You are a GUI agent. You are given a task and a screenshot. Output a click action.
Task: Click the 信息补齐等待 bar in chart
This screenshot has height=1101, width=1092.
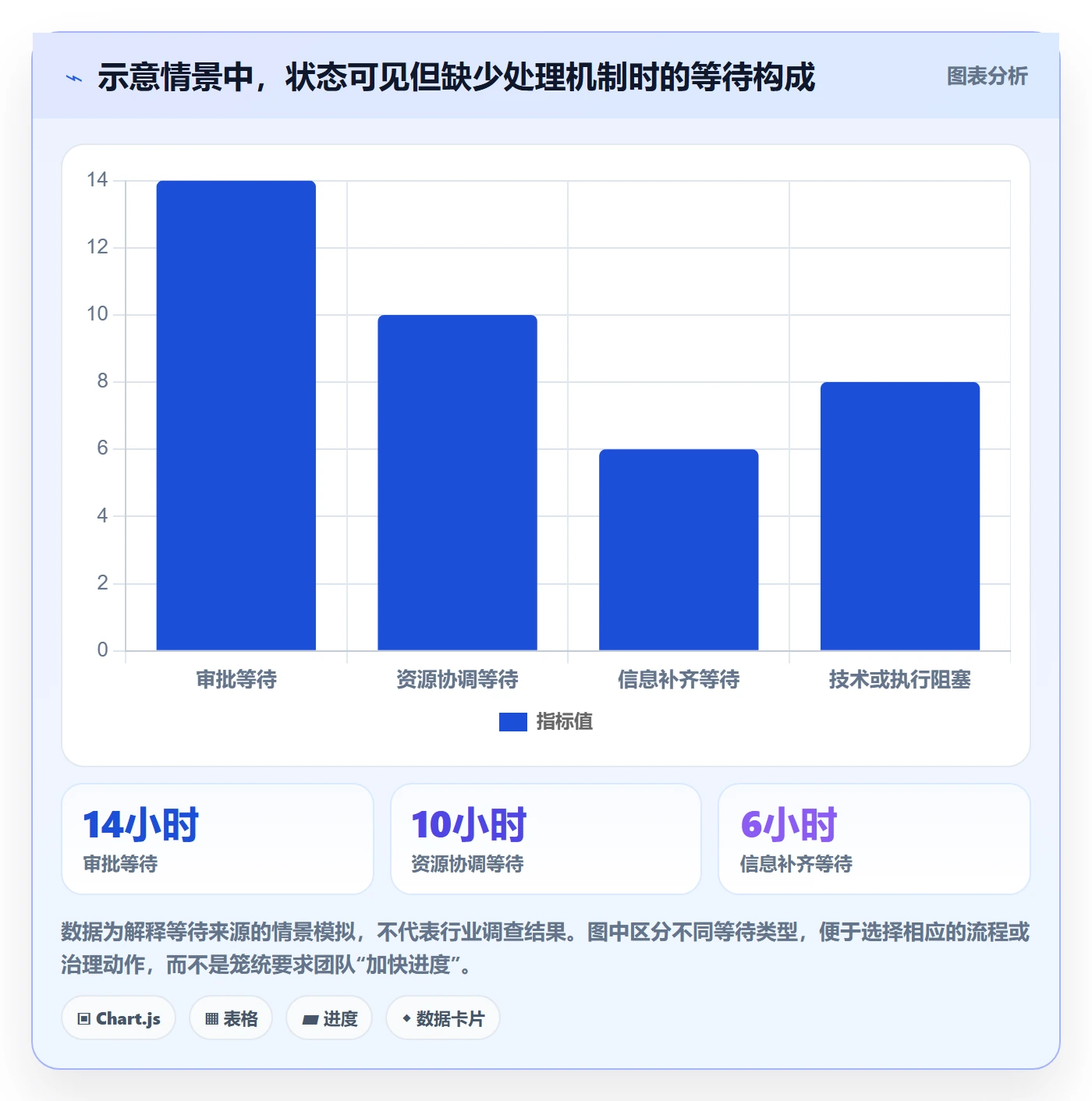tap(679, 550)
